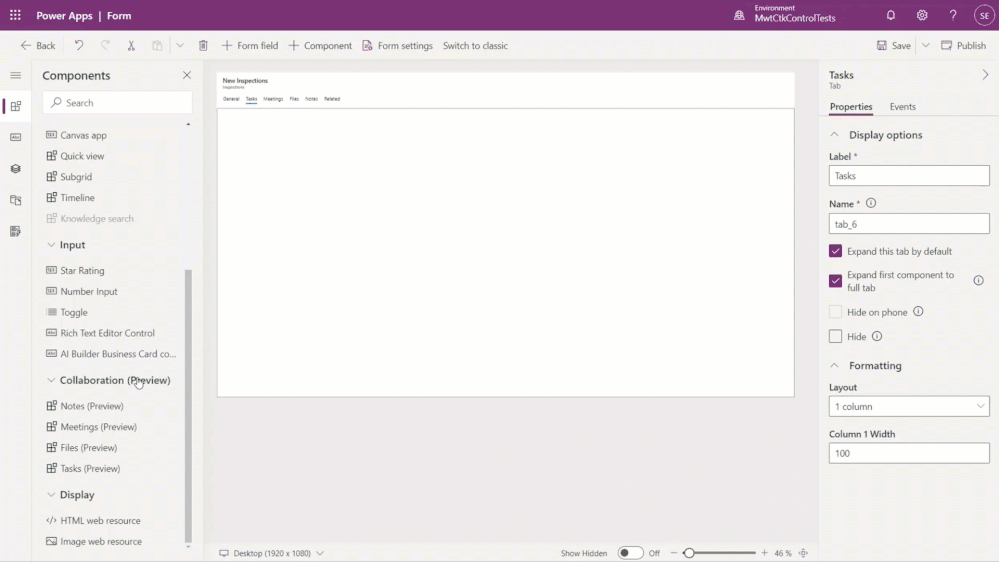Click the cut scissors icon
This screenshot has height=562, width=999.
[x=131, y=45]
